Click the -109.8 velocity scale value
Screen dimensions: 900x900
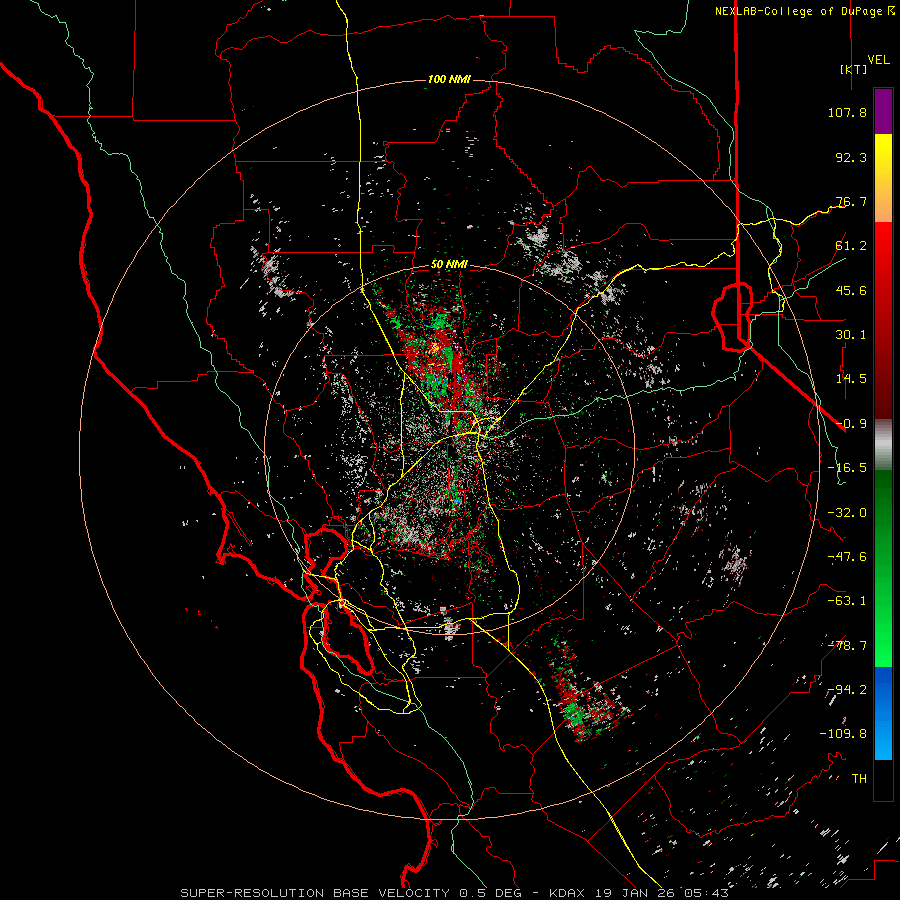(843, 734)
